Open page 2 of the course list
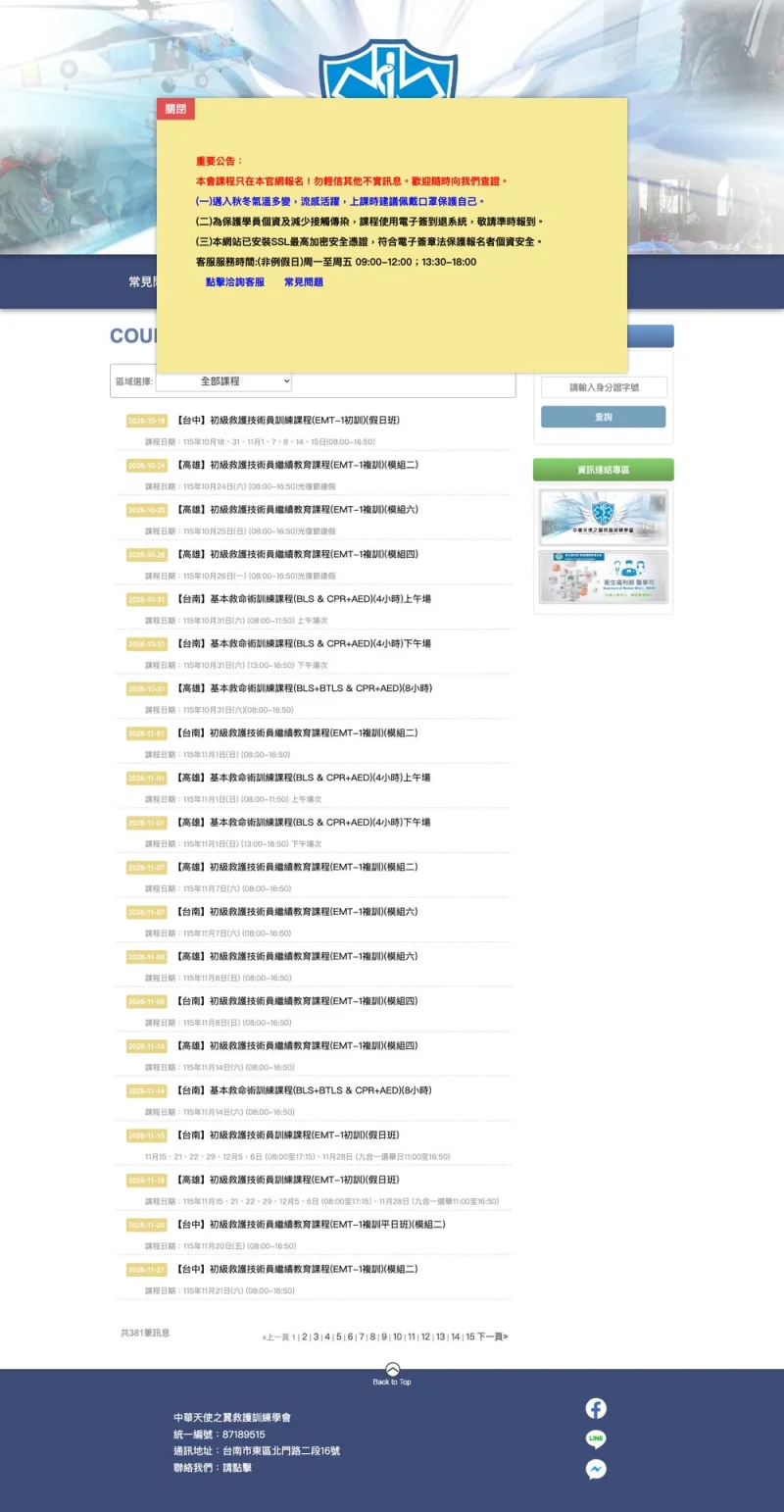Viewport: 784px width, 1512px height. pyautogui.click(x=305, y=1336)
